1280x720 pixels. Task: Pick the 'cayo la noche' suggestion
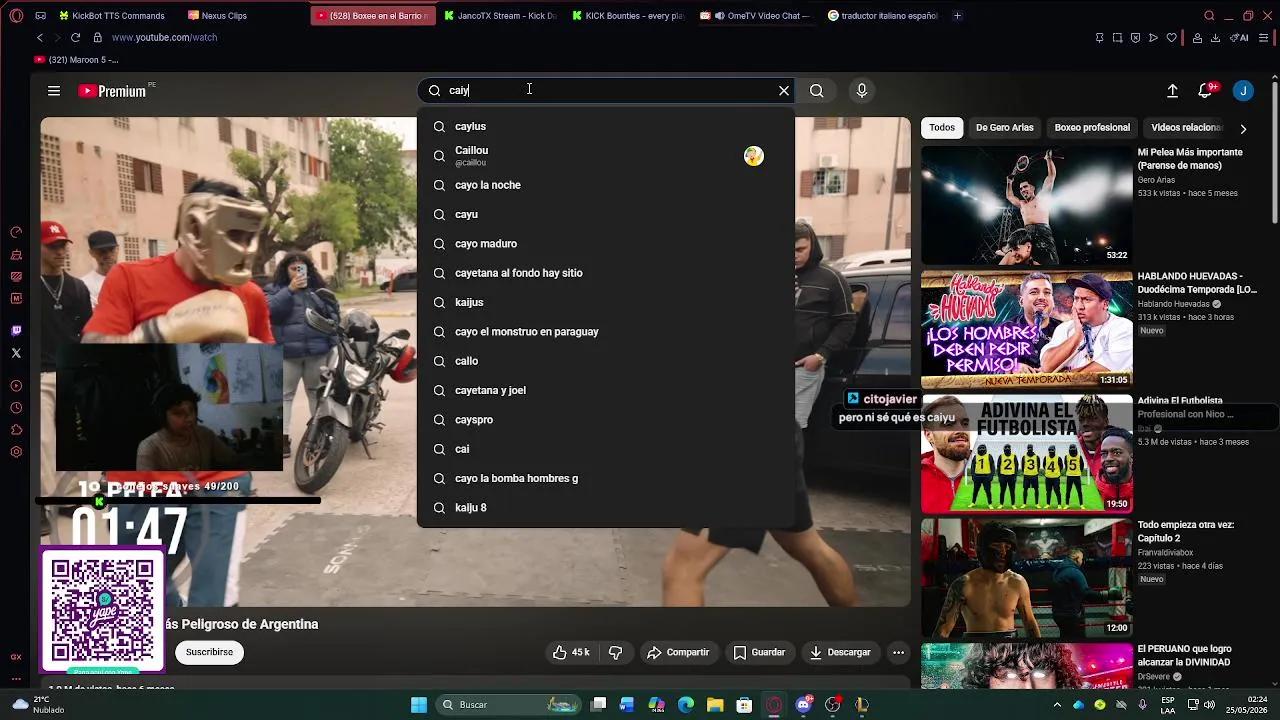click(x=606, y=185)
